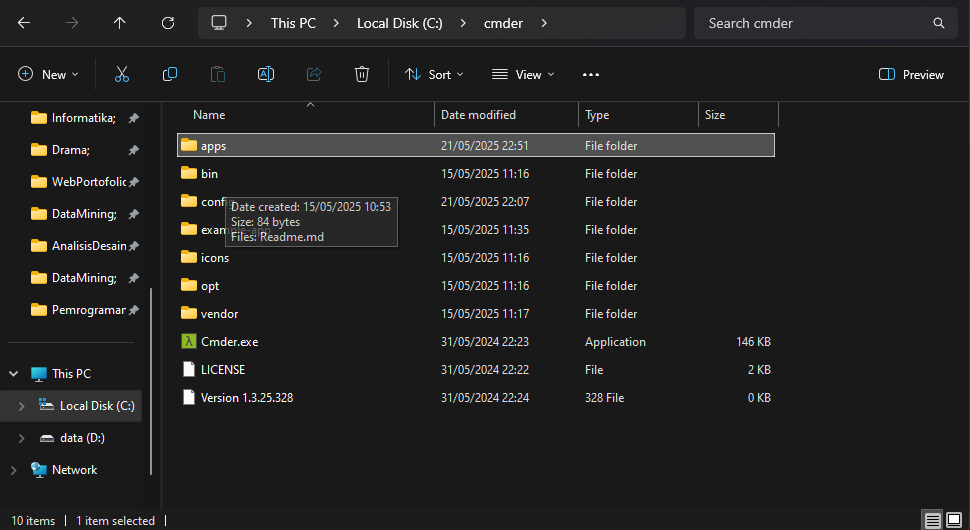Click the Search cmder input field
The height and width of the screenshot is (530, 970).
click(x=815, y=23)
